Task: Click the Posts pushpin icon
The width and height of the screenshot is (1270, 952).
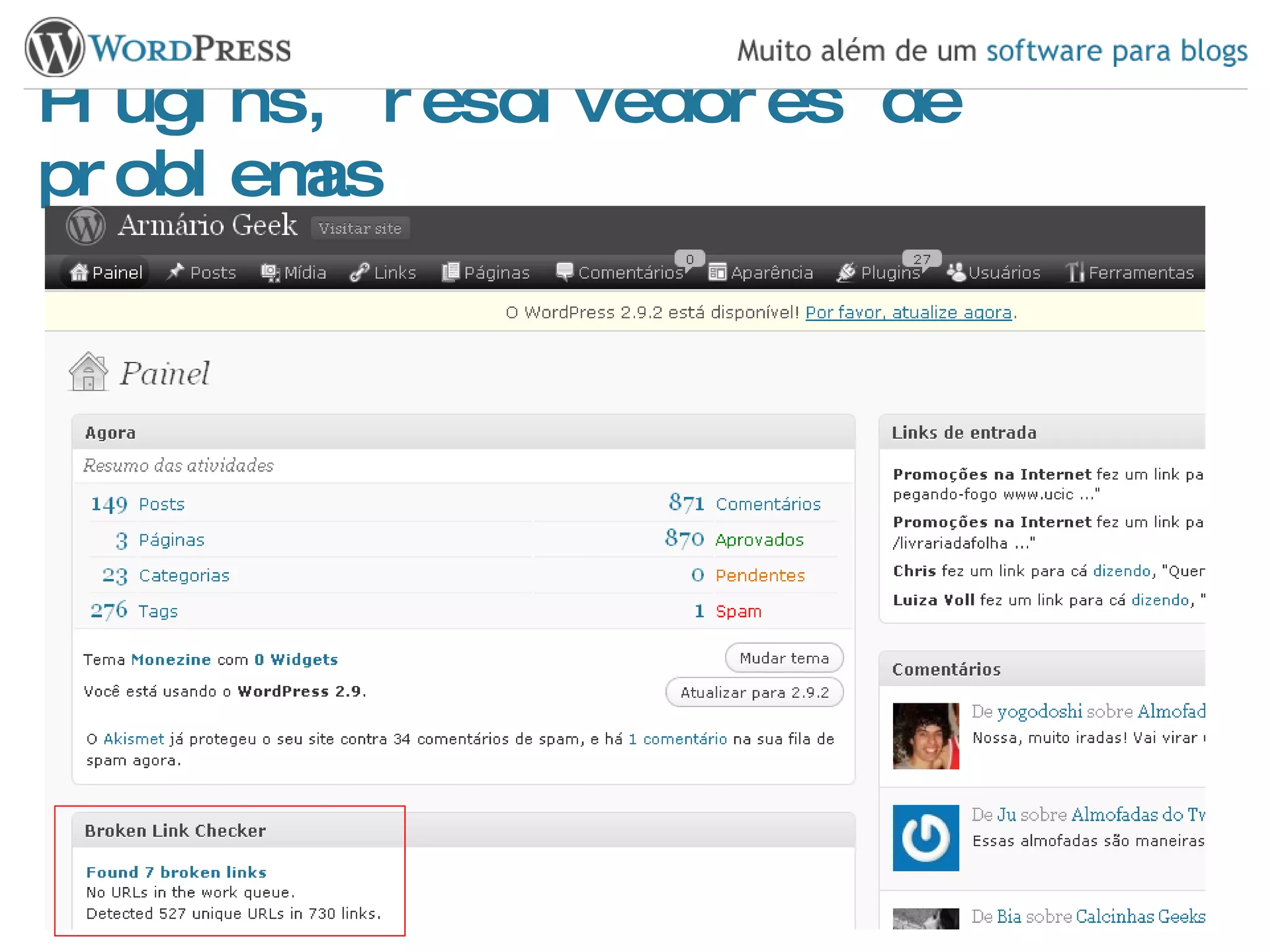Action: [175, 271]
